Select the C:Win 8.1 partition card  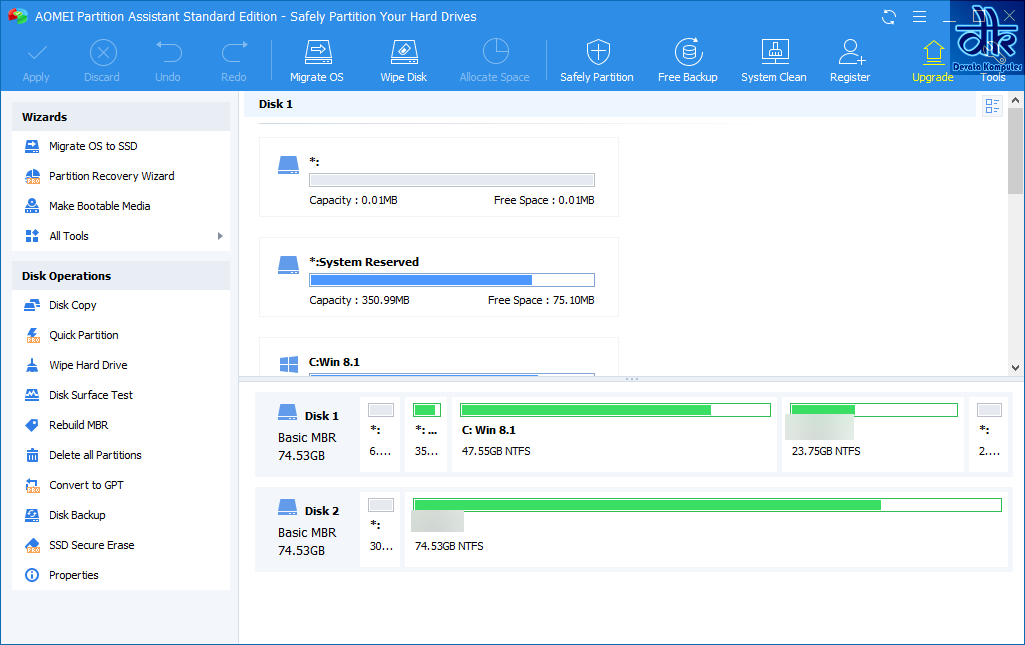coord(439,357)
